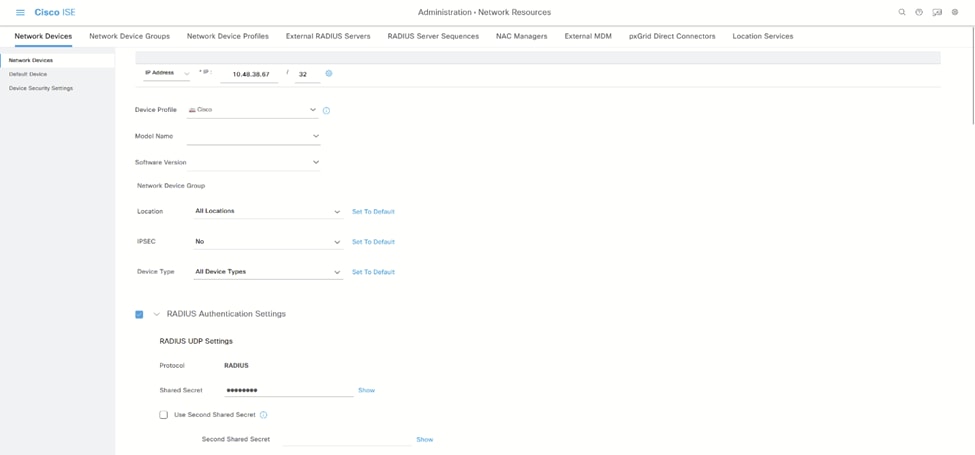Click Show next to Second Shared Secret
Image resolution: width=975 pixels, height=455 pixels.
[425, 439]
